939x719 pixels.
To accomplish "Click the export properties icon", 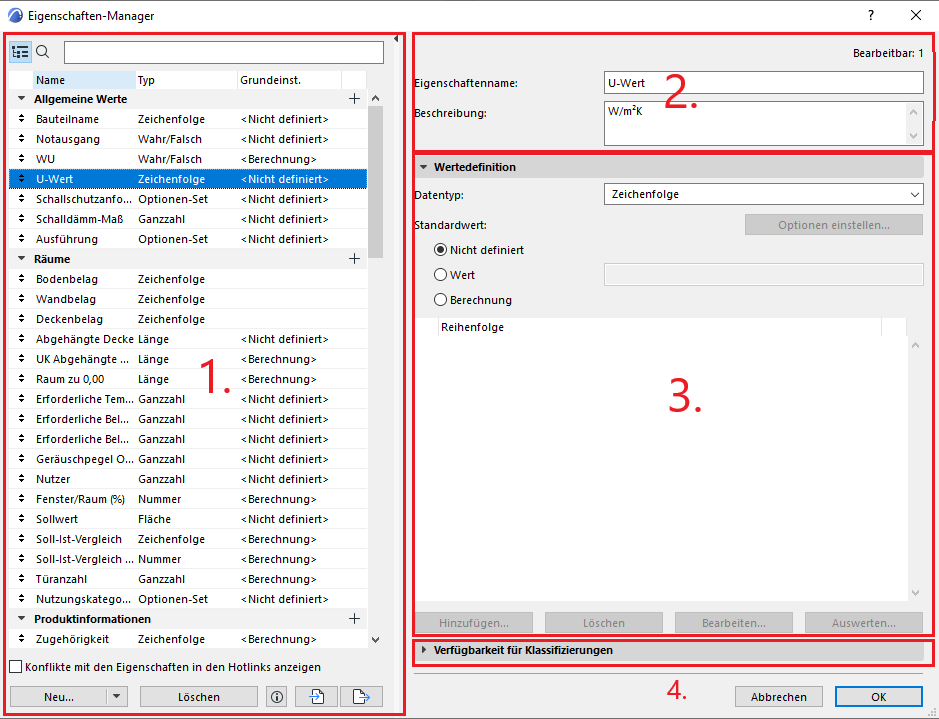I will (x=361, y=697).
